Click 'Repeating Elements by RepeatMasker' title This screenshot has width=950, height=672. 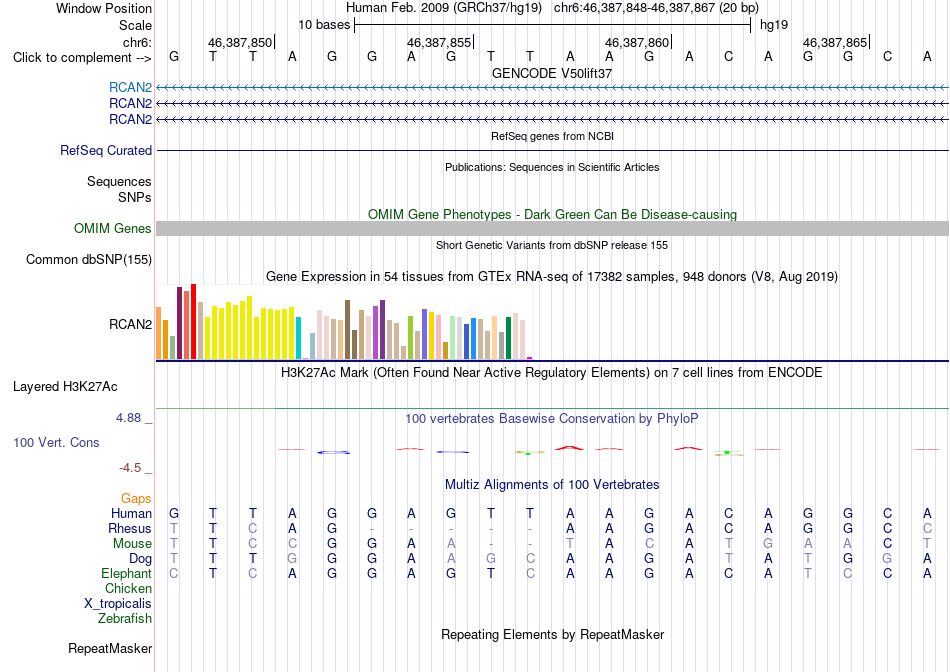[x=552, y=634]
